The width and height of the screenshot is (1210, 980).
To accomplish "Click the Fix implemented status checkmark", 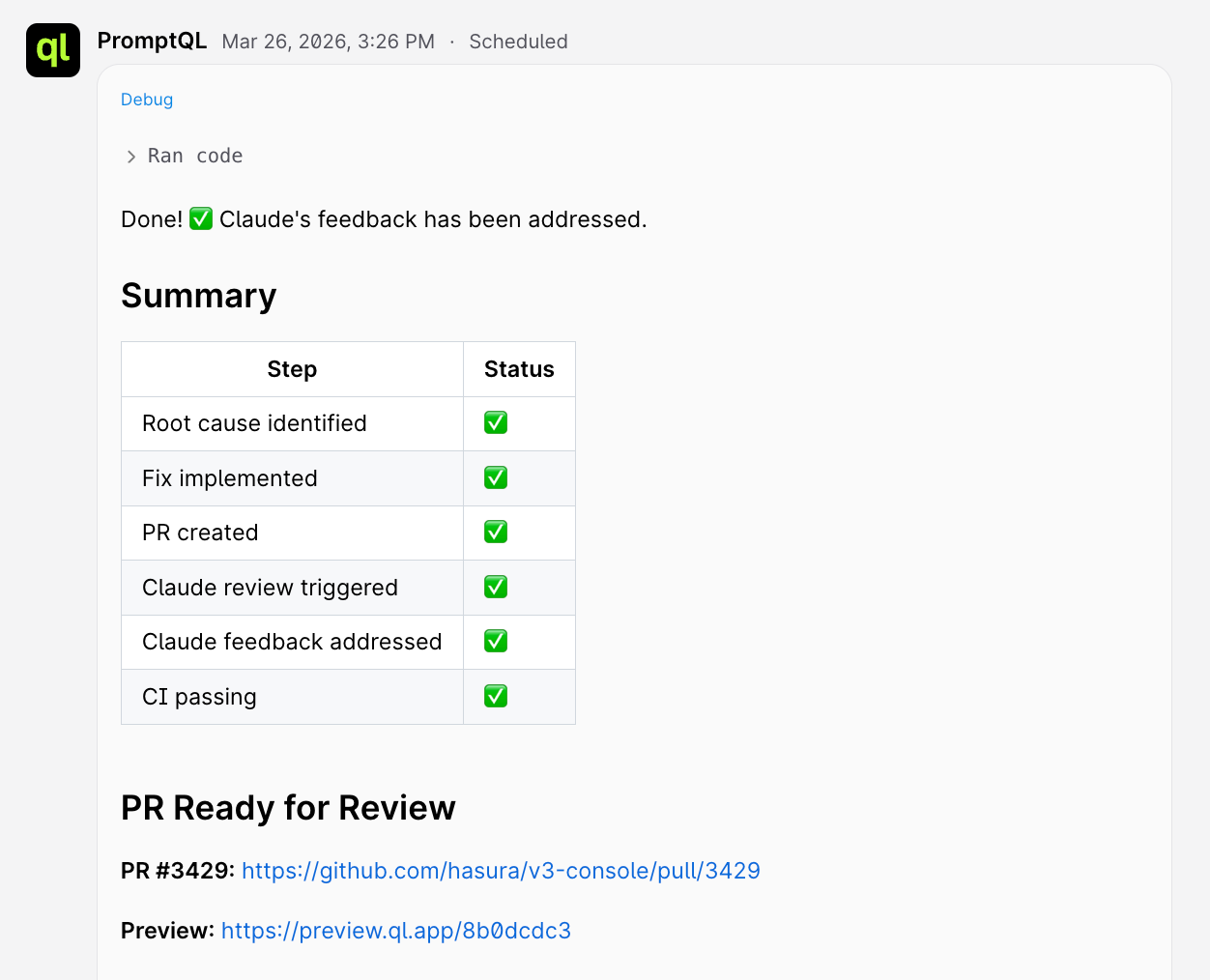I will pyautogui.click(x=496, y=478).
